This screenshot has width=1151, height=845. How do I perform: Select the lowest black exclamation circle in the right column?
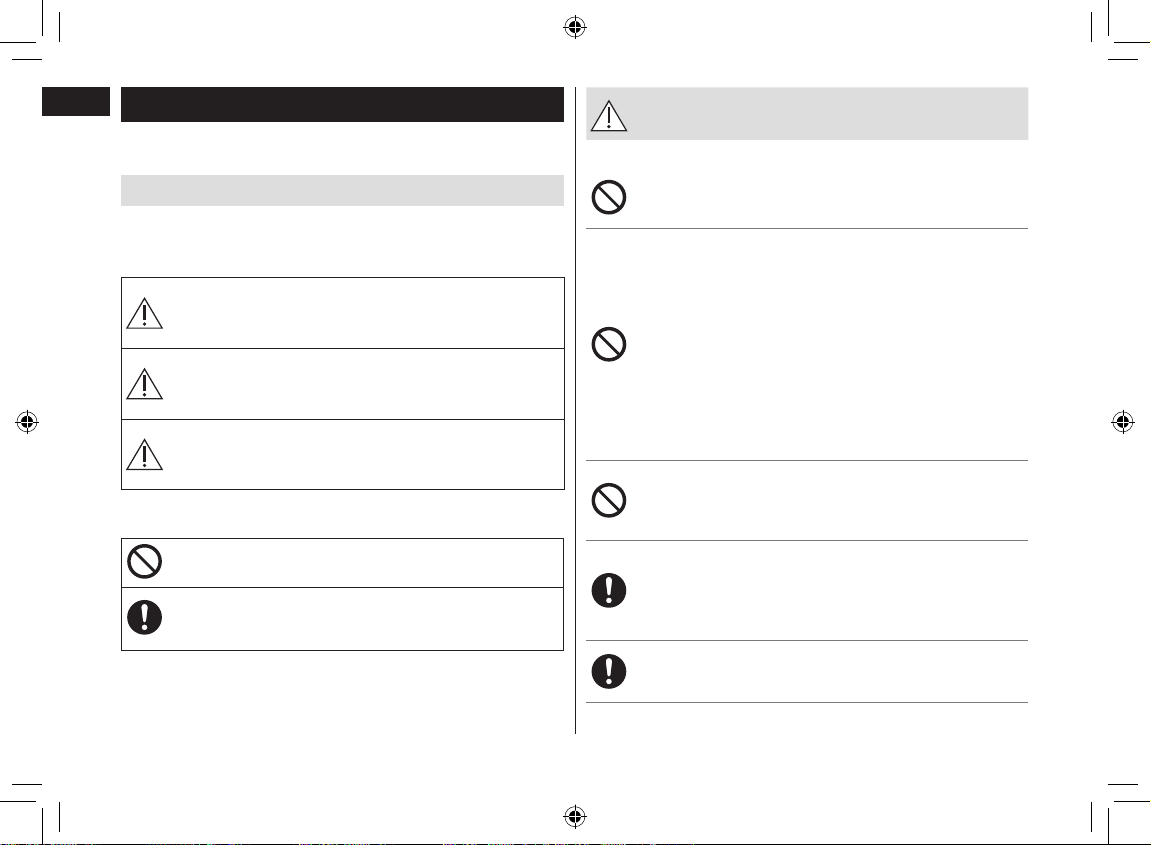click(x=609, y=671)
